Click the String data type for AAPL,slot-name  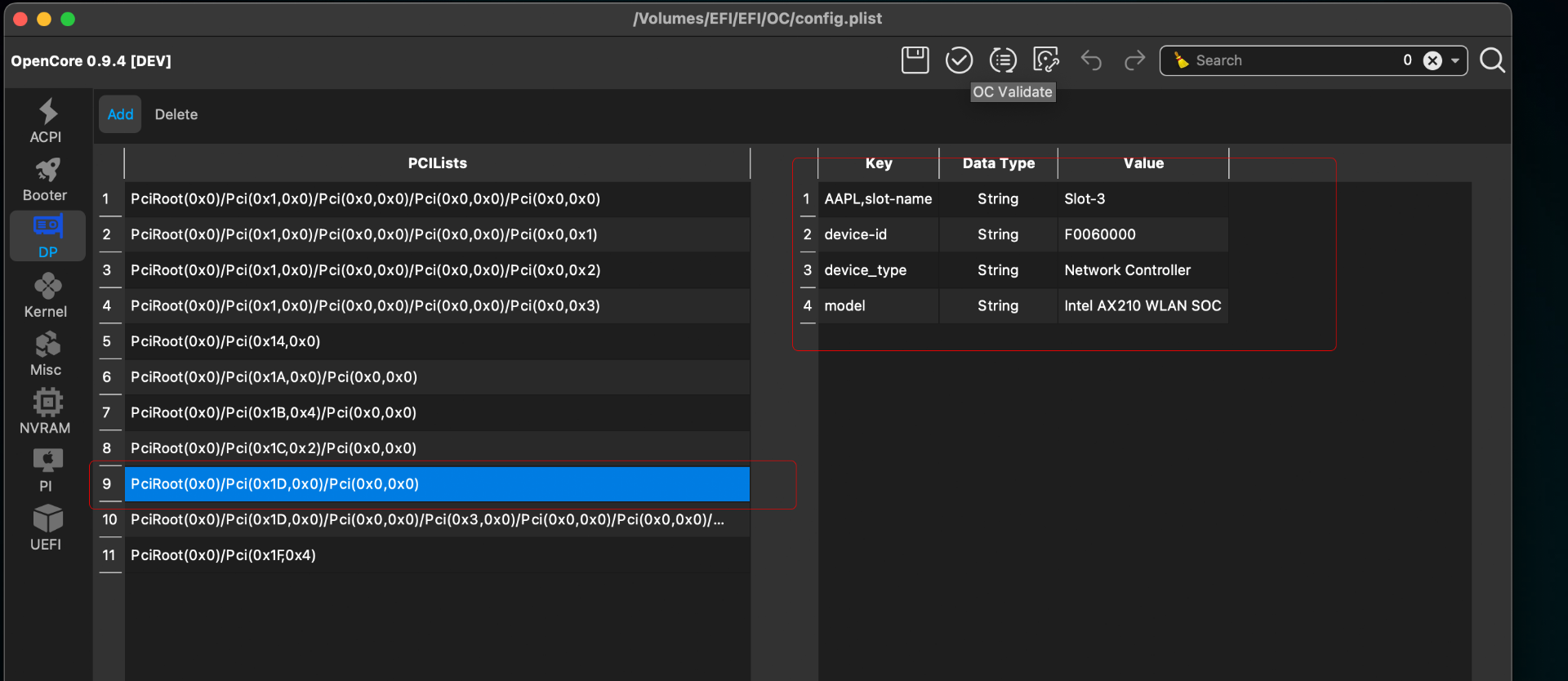[x=999, y=199]
